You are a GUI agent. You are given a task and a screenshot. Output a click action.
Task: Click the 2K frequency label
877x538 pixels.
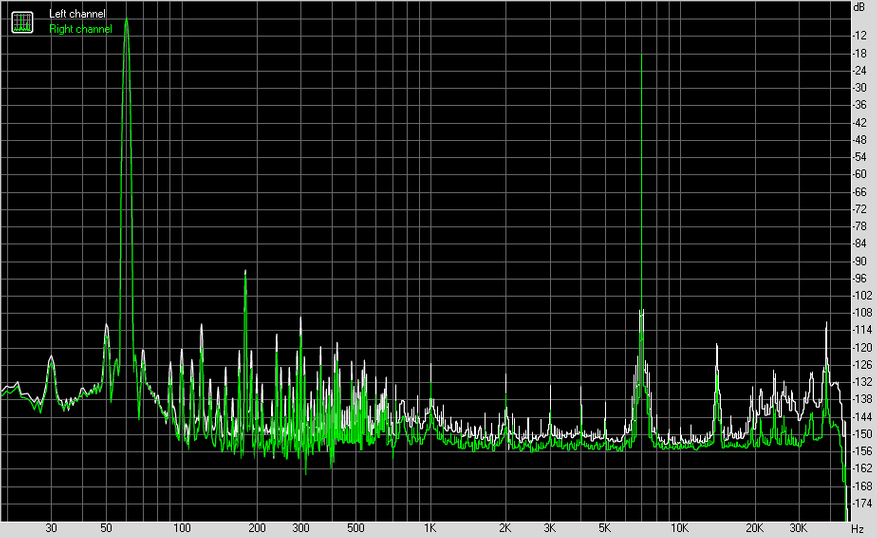[505, 528]
